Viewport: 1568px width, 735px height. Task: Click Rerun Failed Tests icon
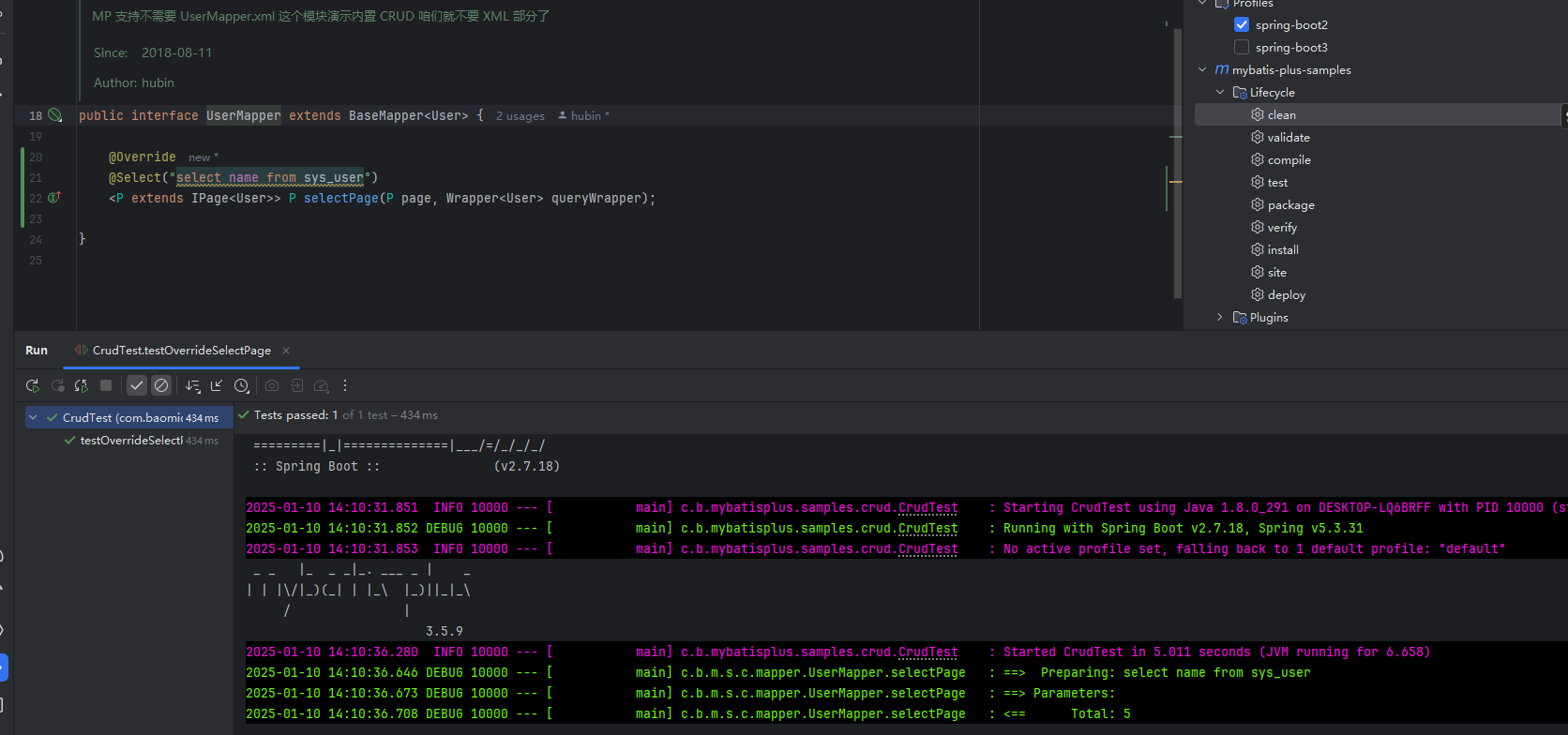click(x=57, y=385)
